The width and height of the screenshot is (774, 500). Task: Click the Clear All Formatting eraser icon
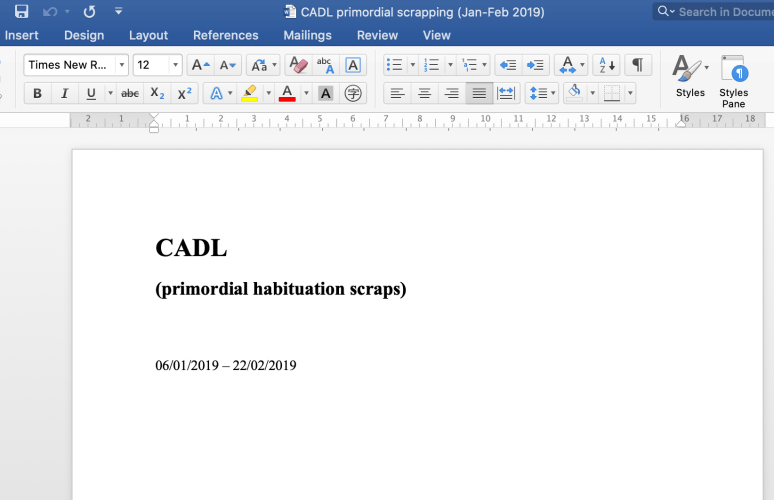(297, 65)
